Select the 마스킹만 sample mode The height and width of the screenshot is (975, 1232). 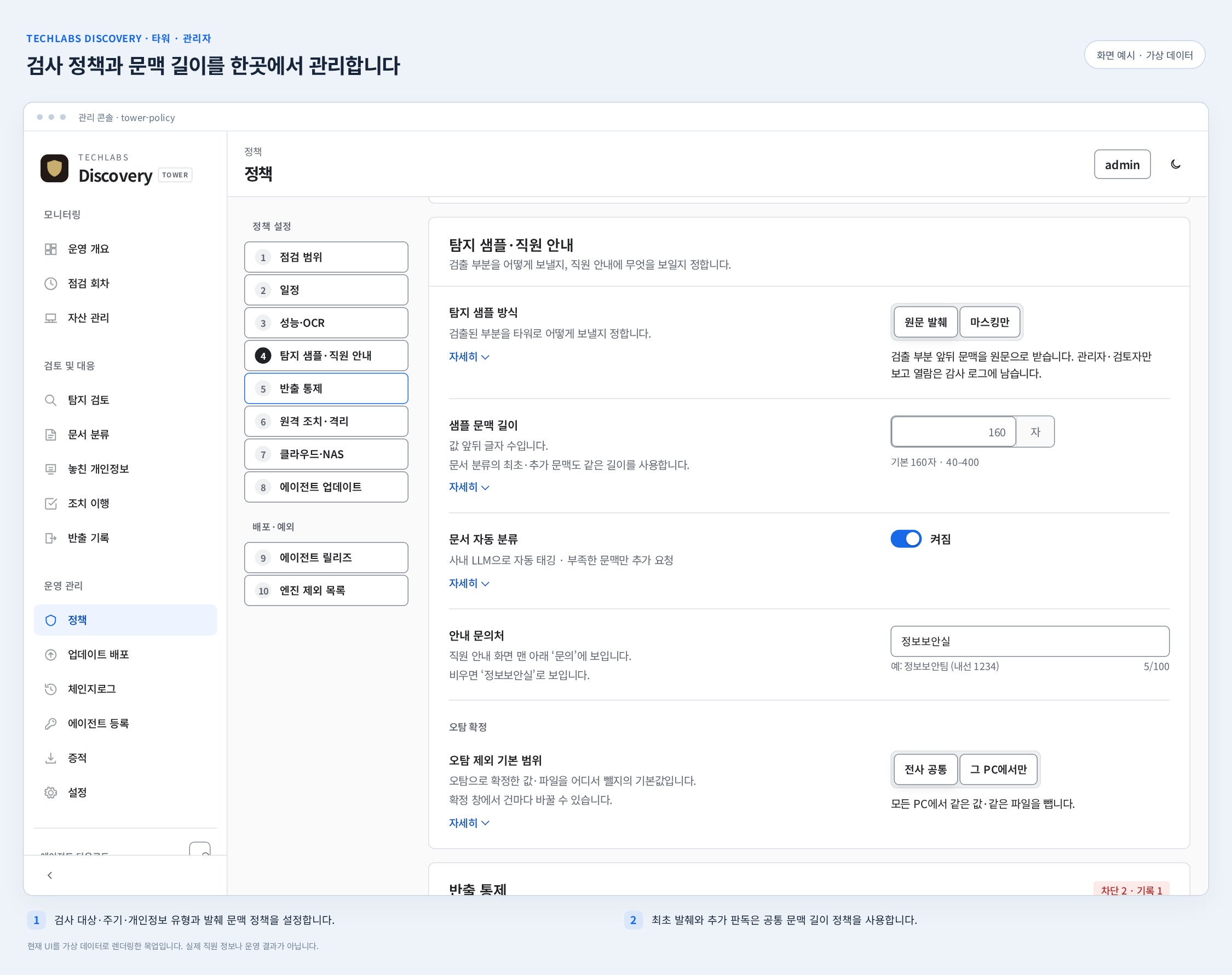[989, 322]
